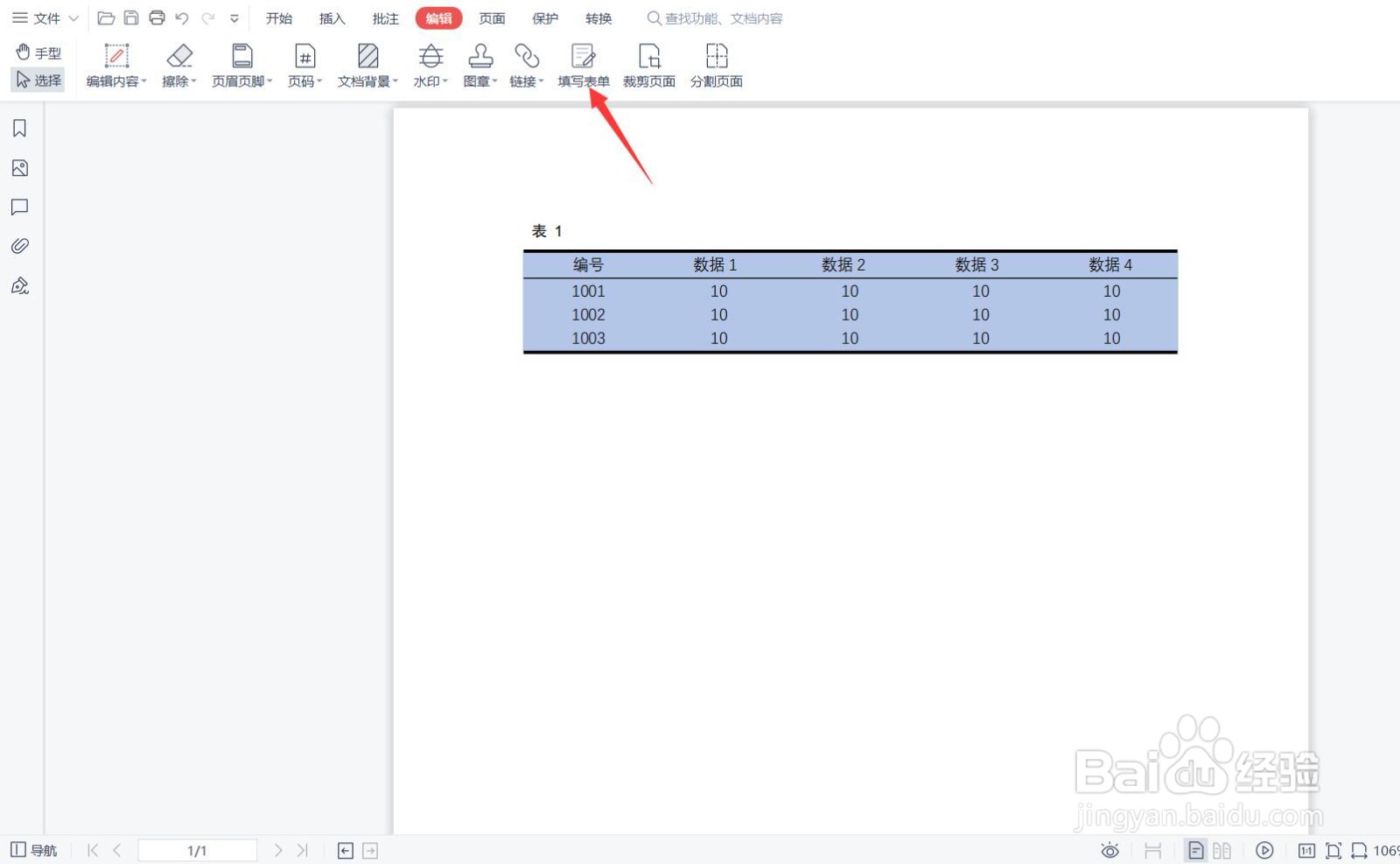This screenshot has width=1400, height=864.
Task: Save the document with the save icon
Action: point(131,18)
